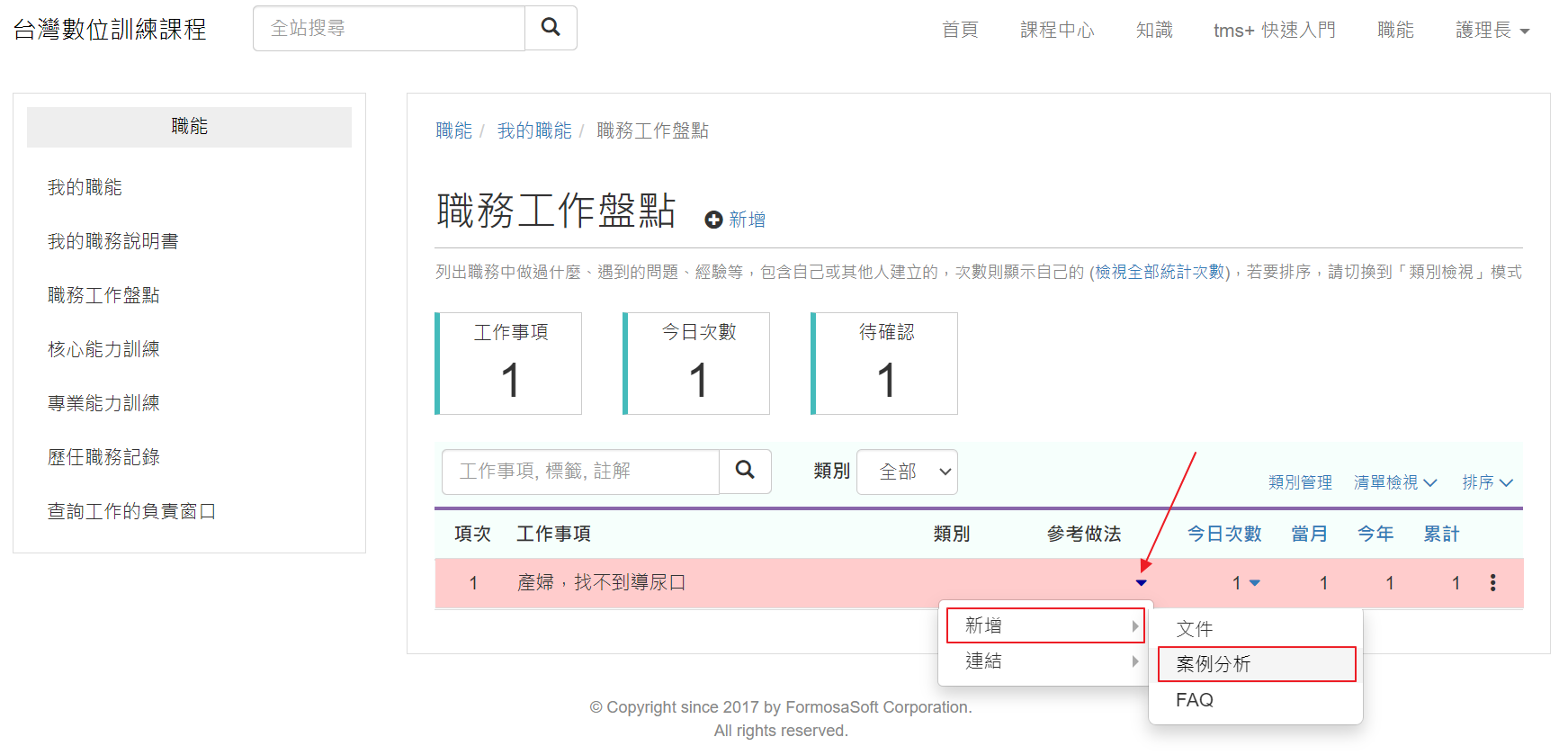Open 專業能力訓練 in the sidebar
Viewport: 1568px width, 755px height.
103,403
